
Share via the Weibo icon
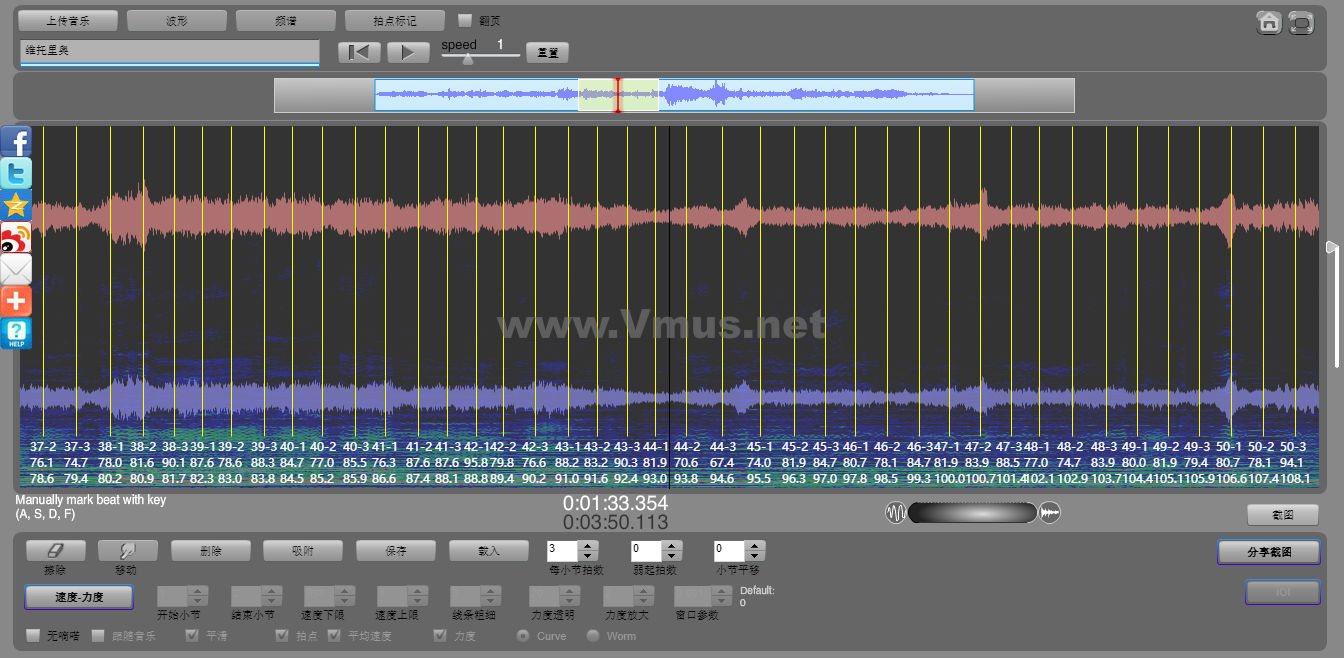(x=16, y=237)
